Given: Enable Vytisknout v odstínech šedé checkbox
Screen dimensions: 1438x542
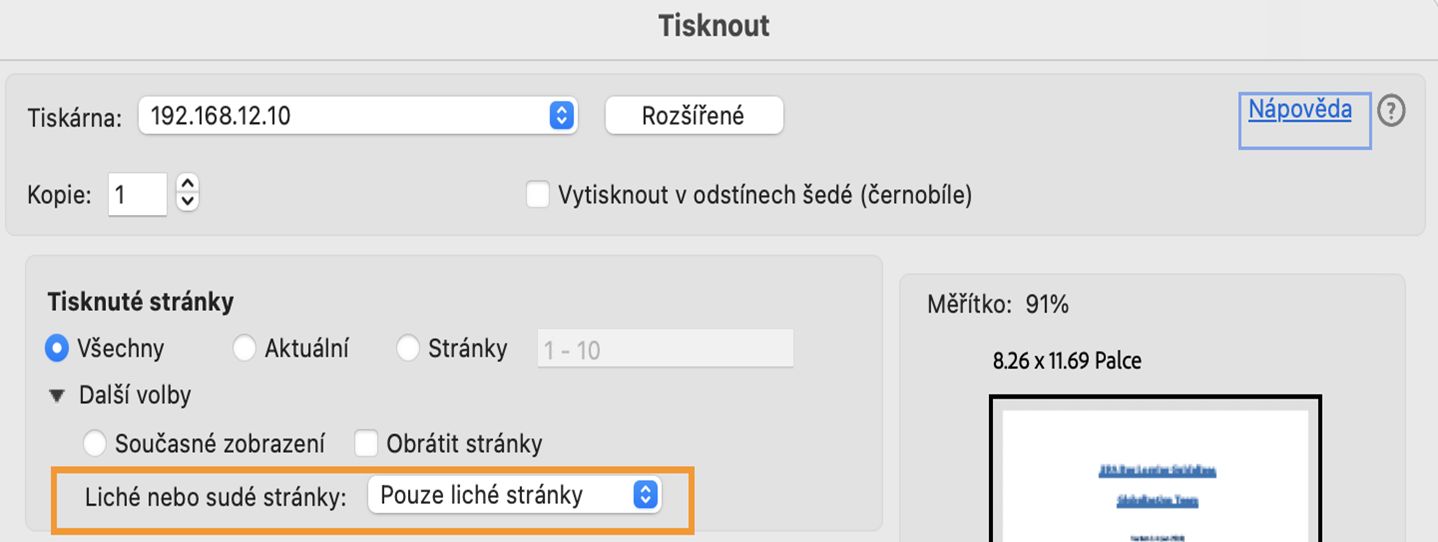Looking at the screenshot, I should tap(538, 195).
